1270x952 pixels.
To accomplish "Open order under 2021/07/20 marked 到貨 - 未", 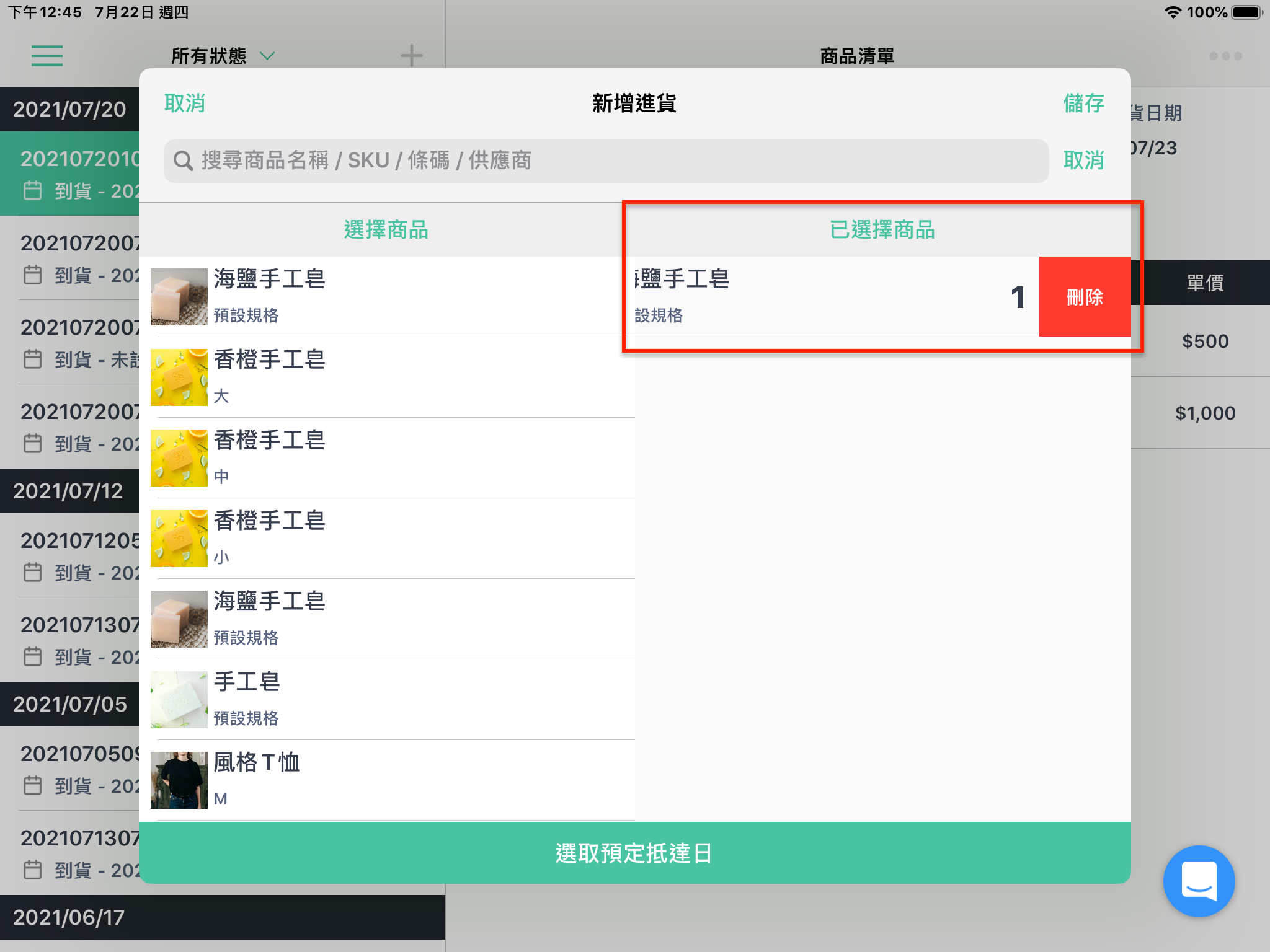I will pos(69,343).
